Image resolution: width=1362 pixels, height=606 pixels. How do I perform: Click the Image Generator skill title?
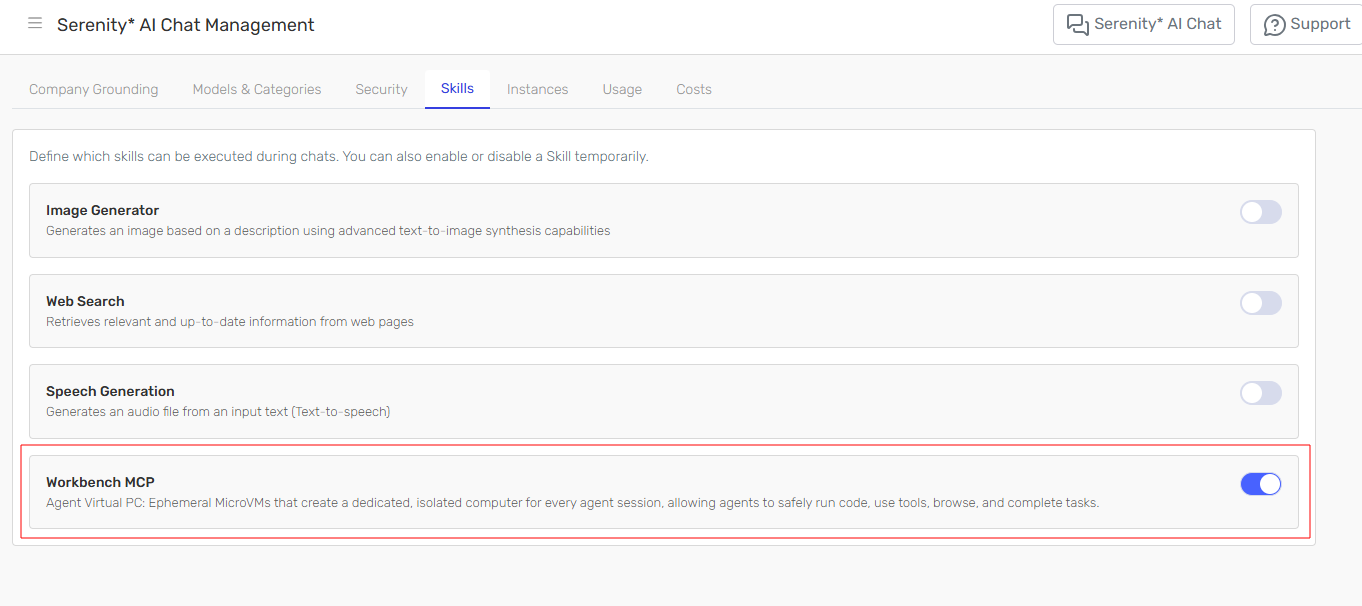pyautogui.click(x=102, y=211)
